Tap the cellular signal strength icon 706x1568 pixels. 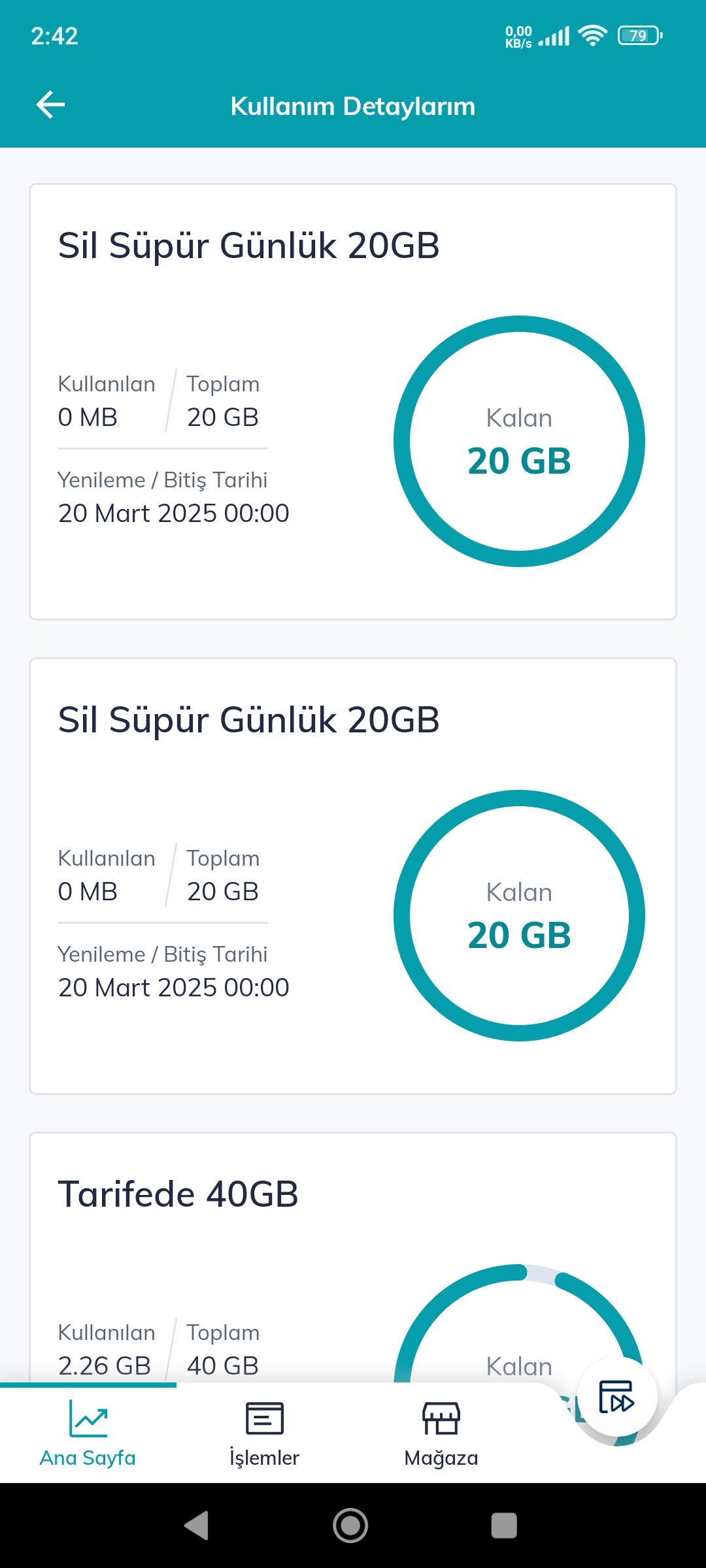click(554, 36)
